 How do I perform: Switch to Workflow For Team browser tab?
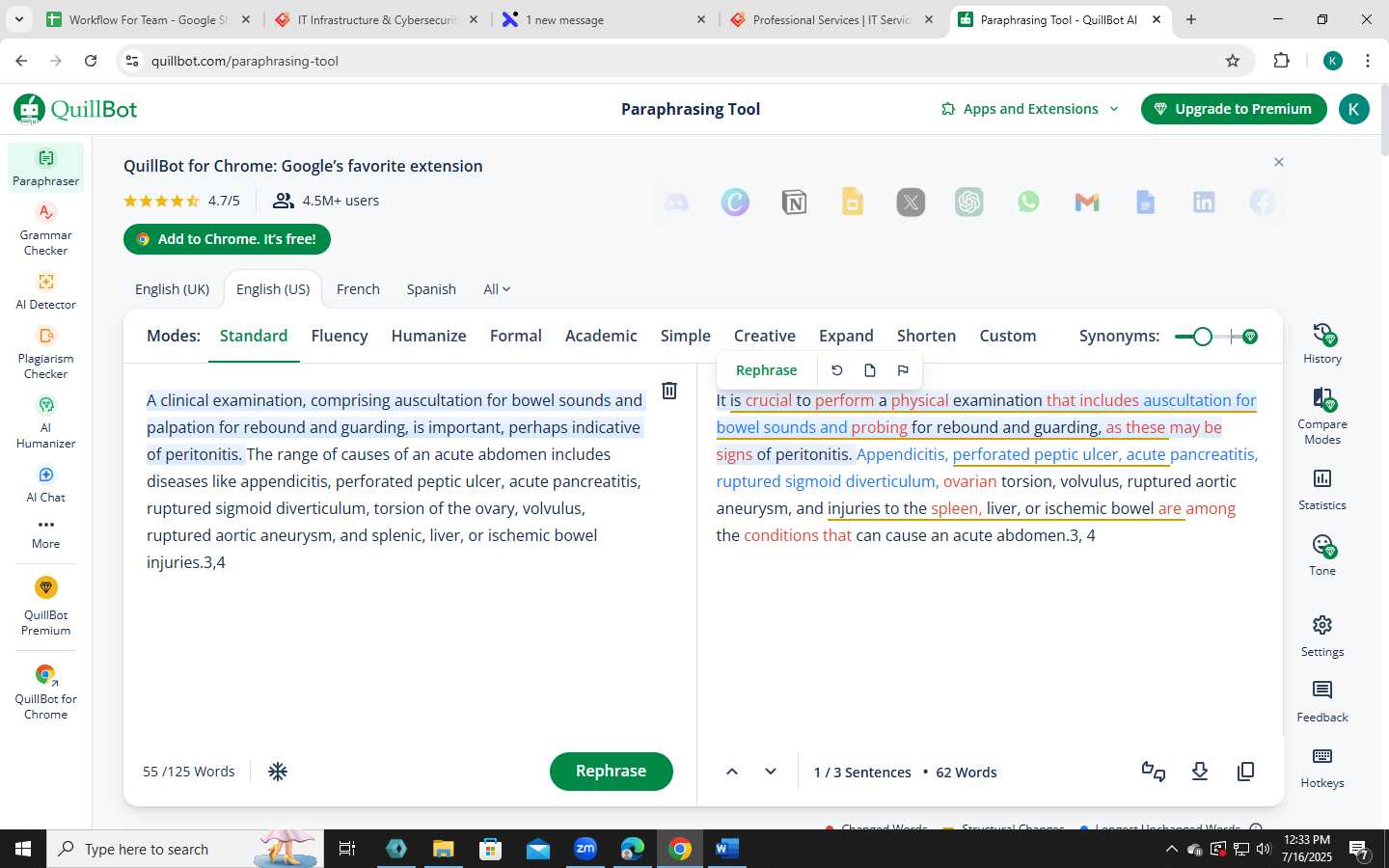149,19
